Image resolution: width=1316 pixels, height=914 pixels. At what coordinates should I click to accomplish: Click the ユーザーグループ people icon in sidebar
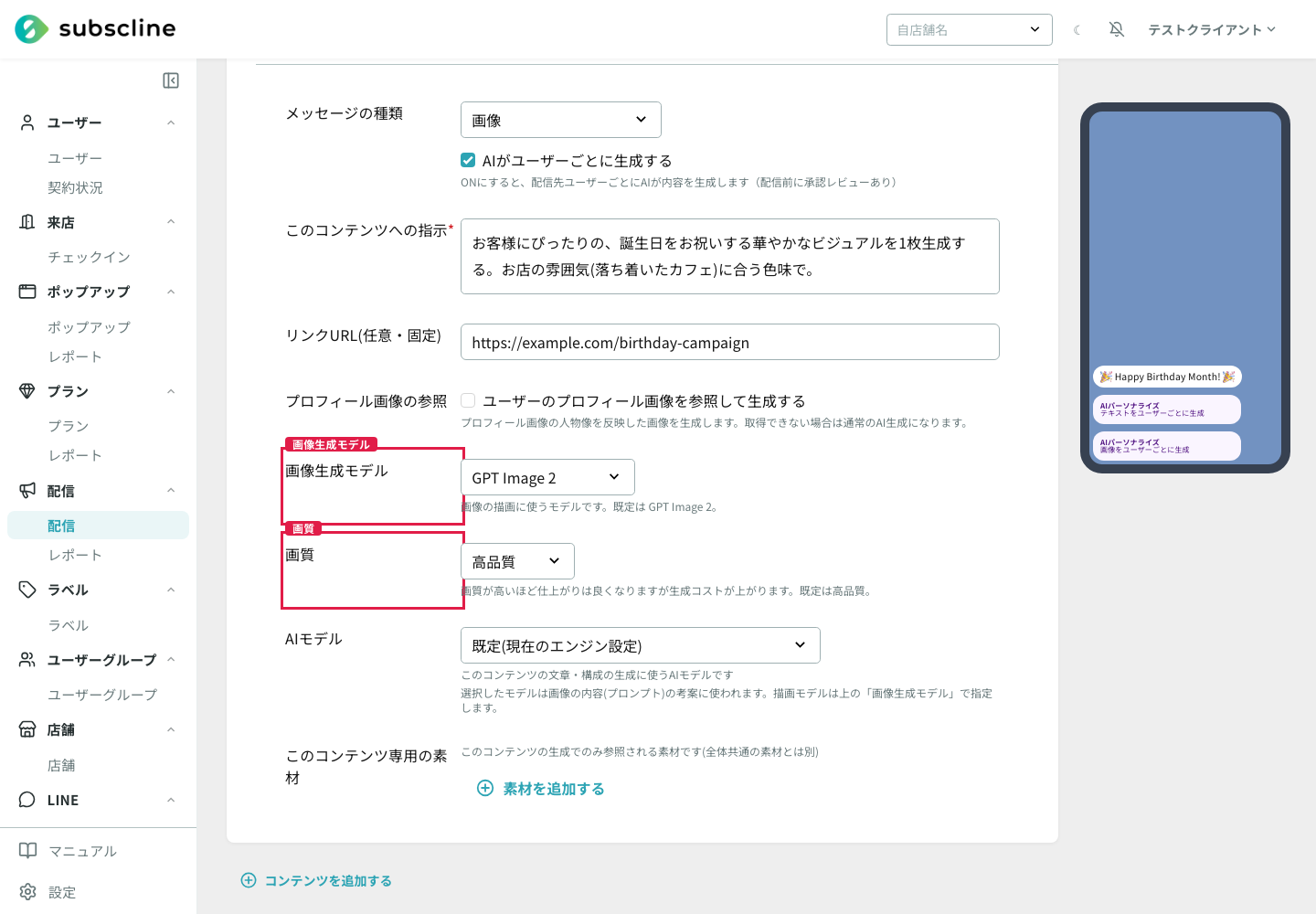click(x=27, y=660)
